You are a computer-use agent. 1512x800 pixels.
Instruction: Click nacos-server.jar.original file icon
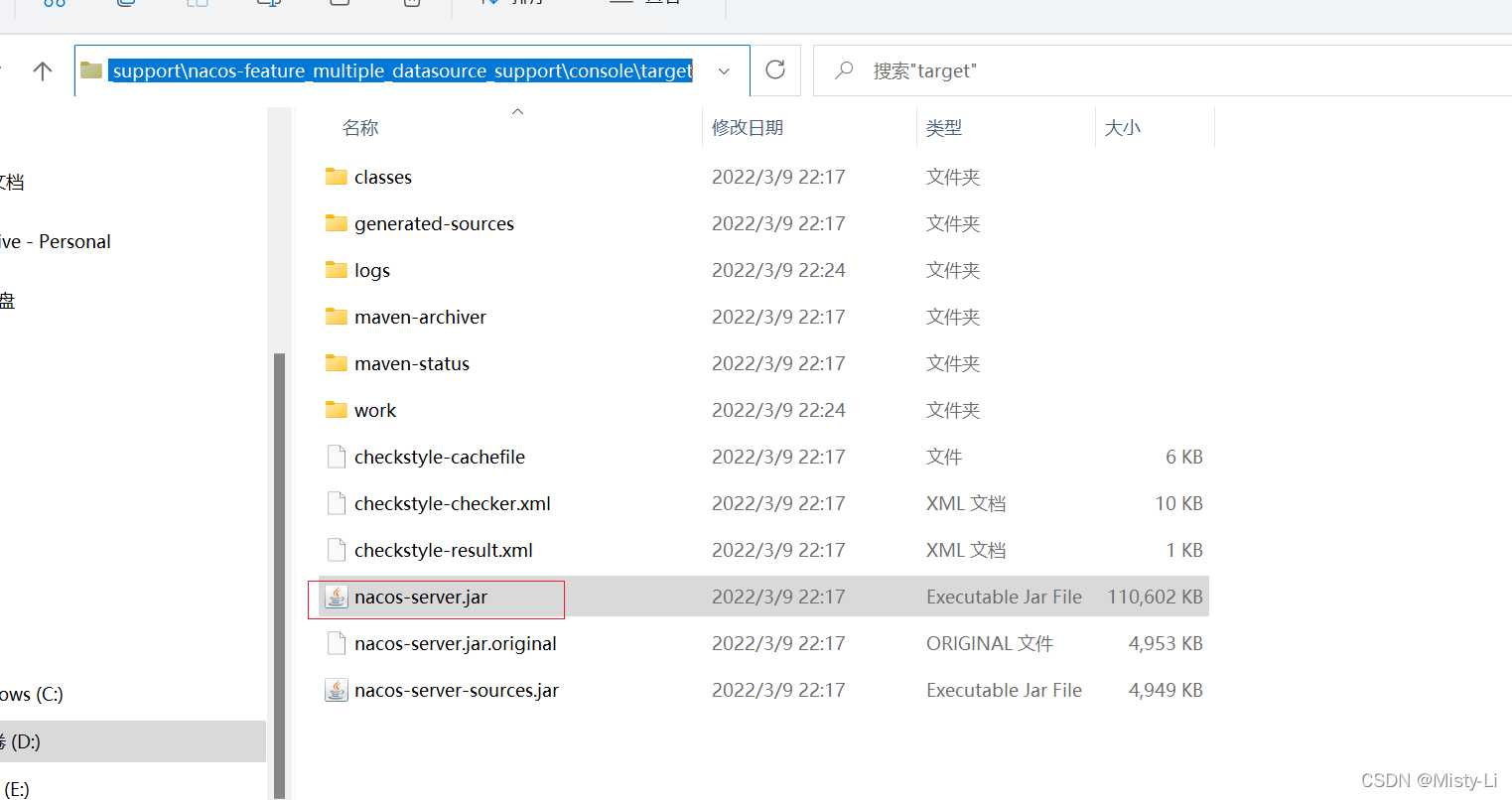pos(337,643)
